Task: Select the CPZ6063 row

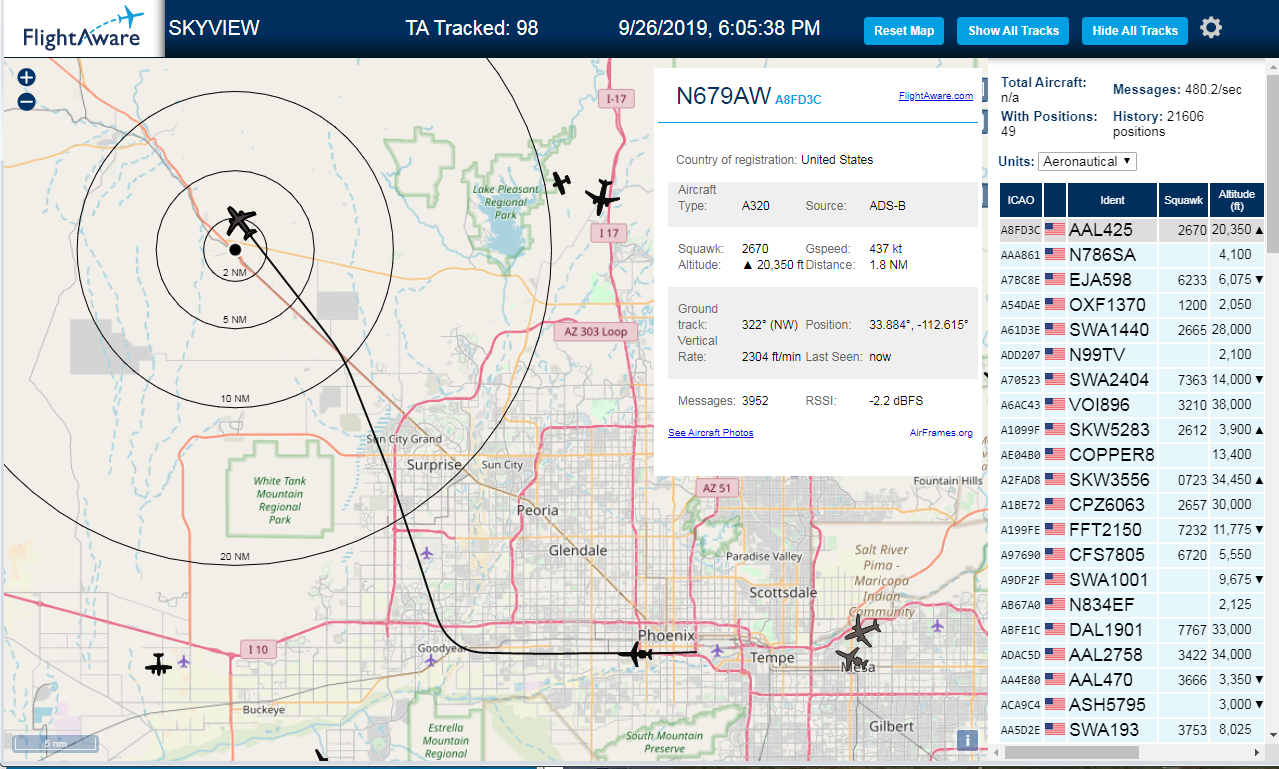Action: click(x=1133, y=505)
